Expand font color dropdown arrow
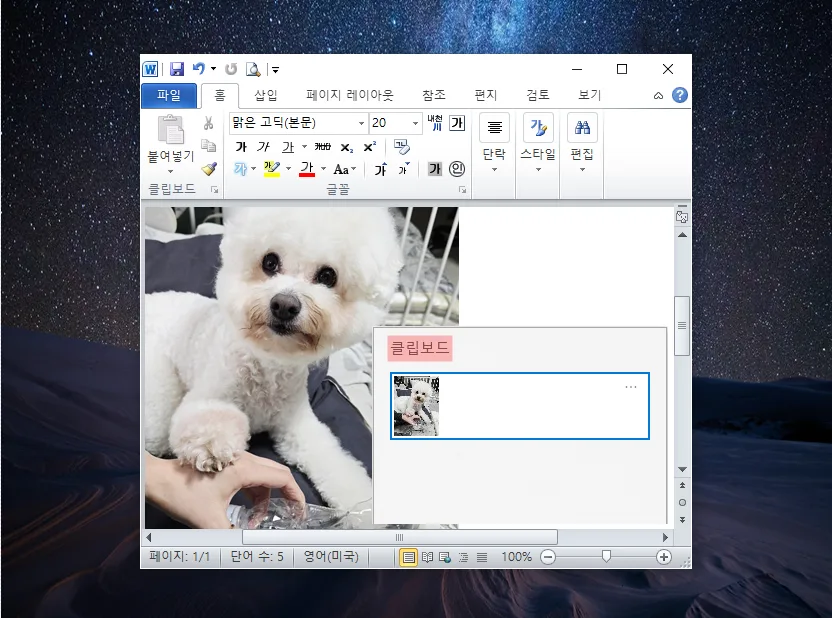Viewport: 832px width, 618px height. point(323,169)
